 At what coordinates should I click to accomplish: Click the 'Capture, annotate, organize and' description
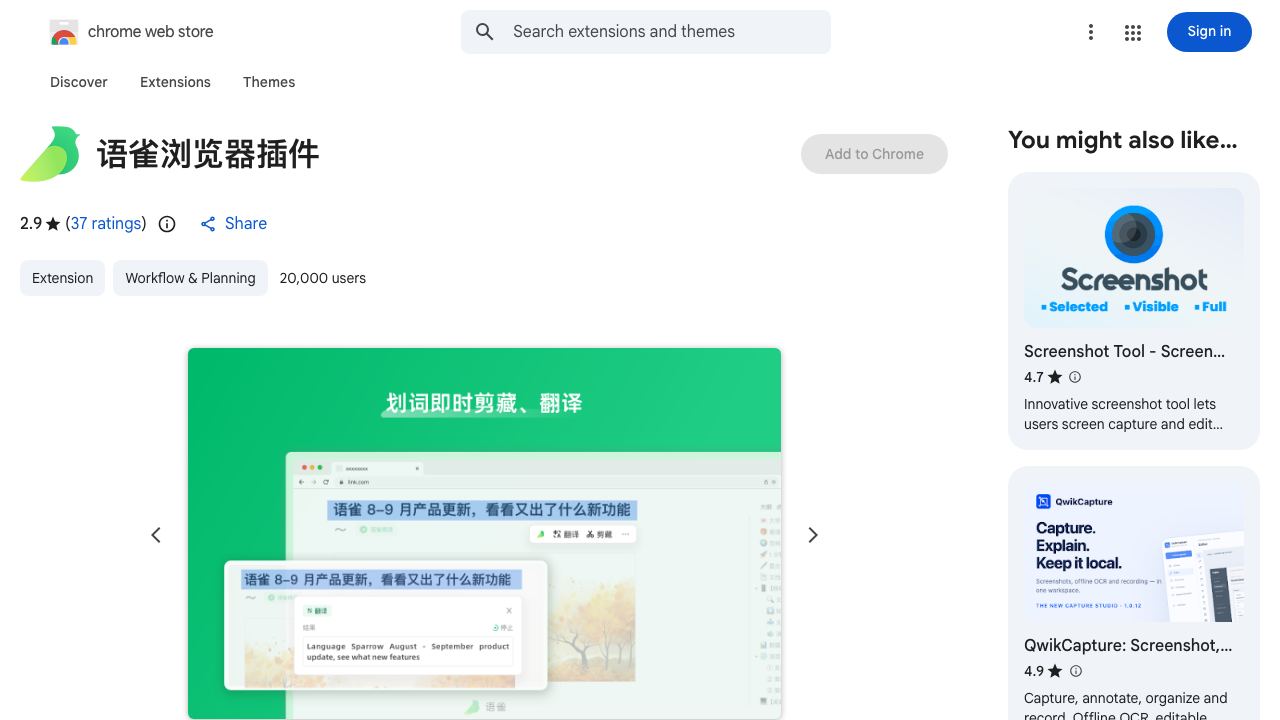1126,698
